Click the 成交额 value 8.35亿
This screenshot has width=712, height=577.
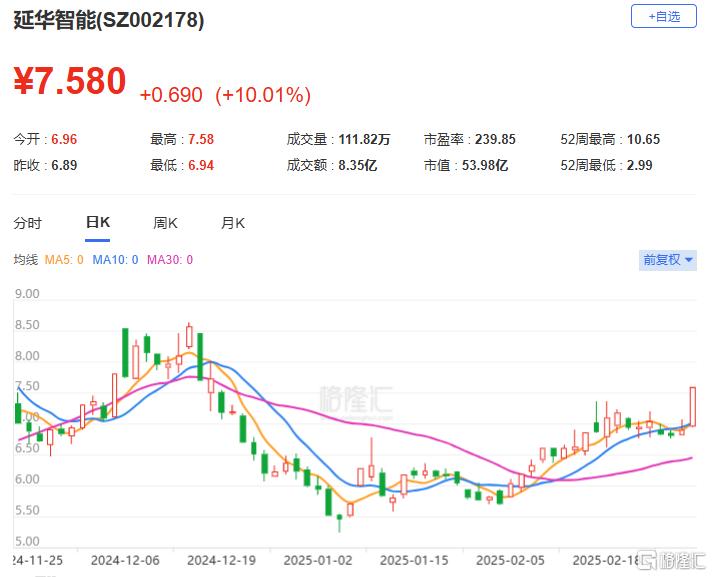pyautogui.click(x=358, y=165)
